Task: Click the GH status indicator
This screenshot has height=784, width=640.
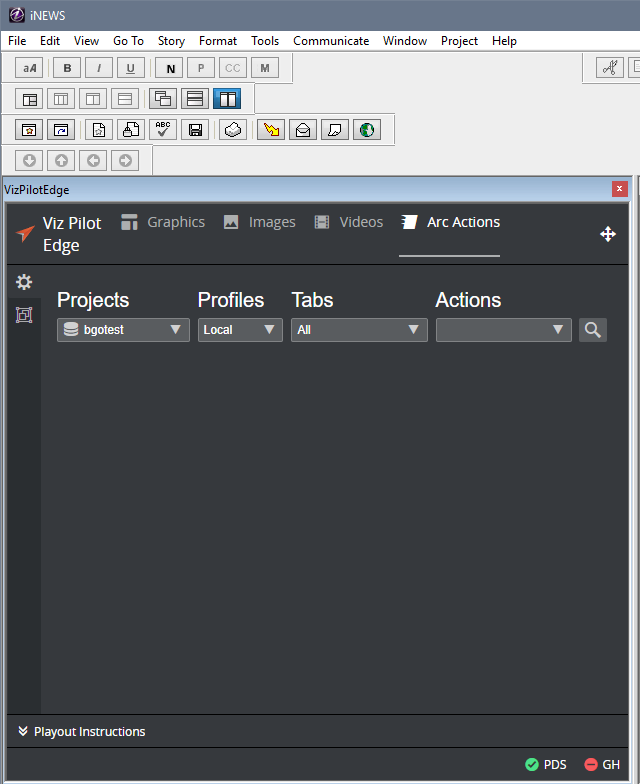Action: [602, 765]
